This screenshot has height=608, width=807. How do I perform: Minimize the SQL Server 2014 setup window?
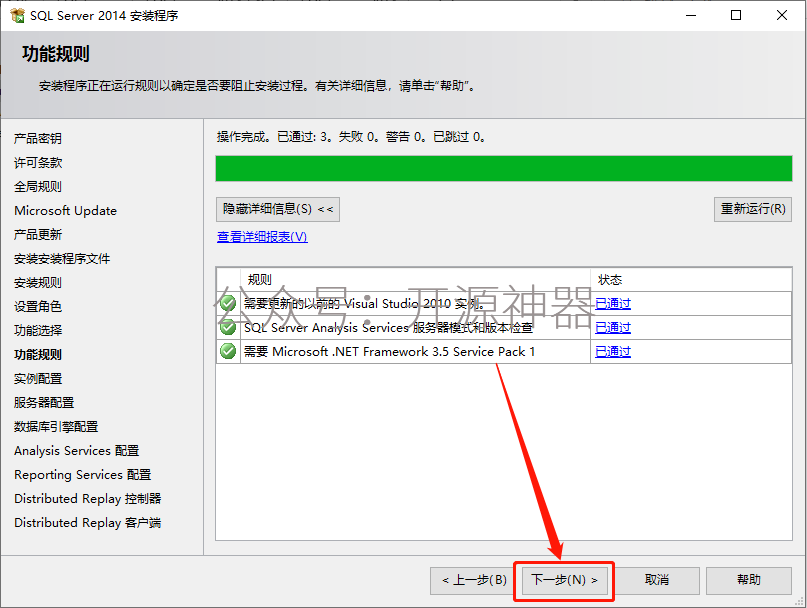[691, 15]
